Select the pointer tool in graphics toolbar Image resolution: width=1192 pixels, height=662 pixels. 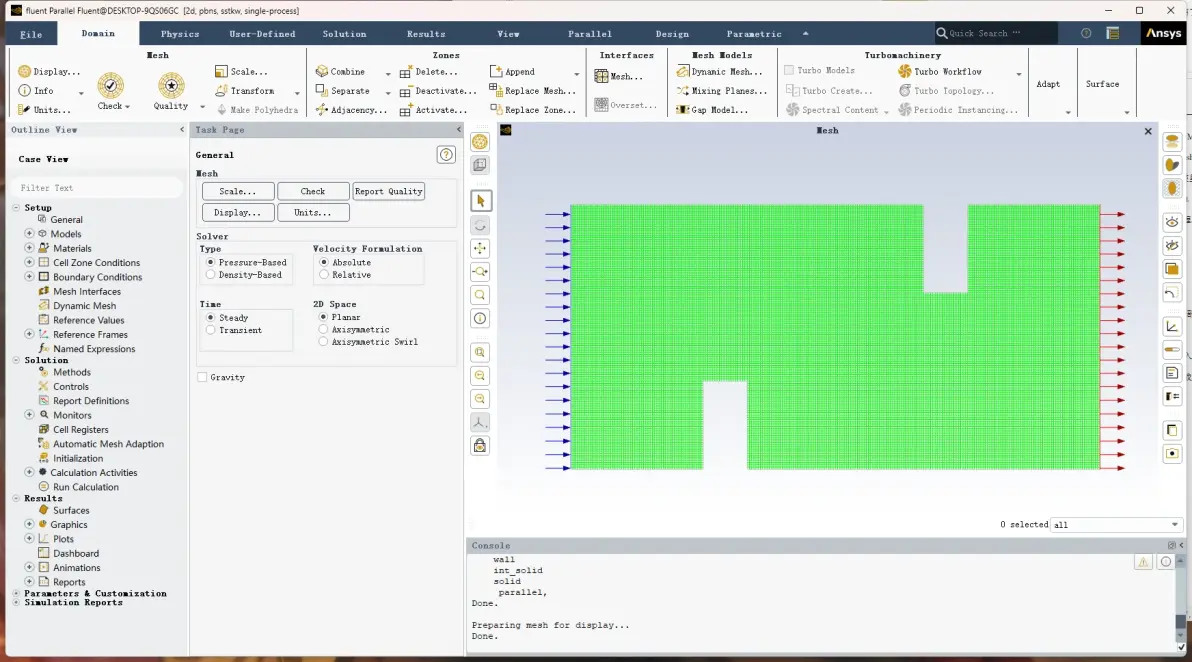tap(480, 201)
